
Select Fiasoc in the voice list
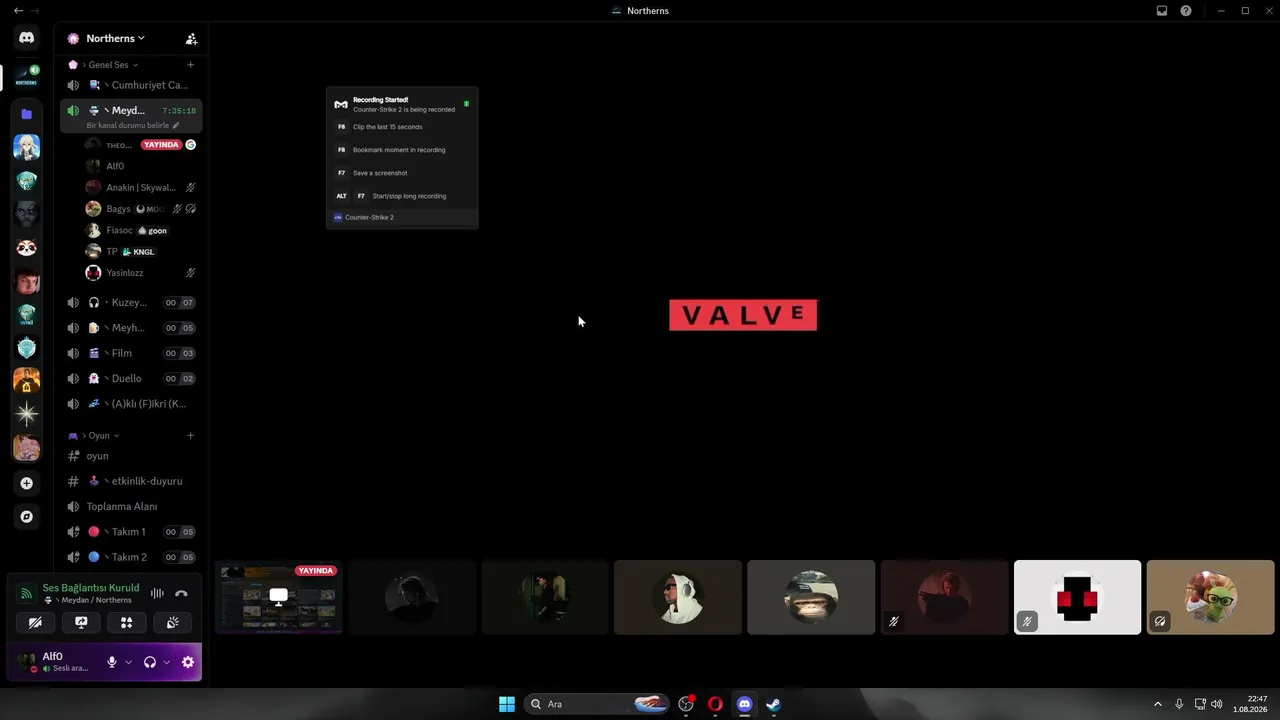(x=141, y=230)
